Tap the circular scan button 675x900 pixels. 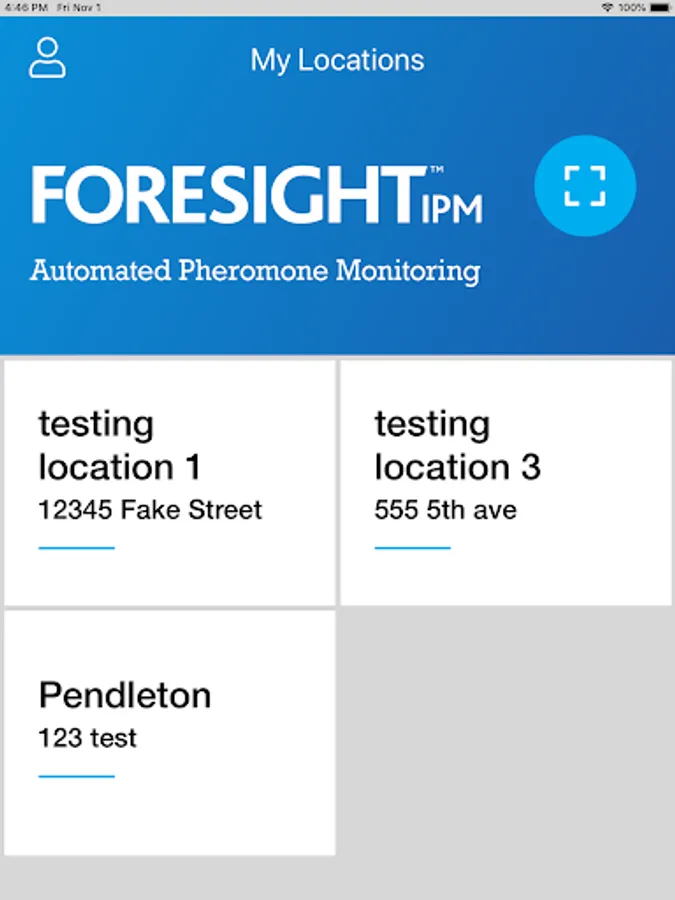click(x=585, y=185)
